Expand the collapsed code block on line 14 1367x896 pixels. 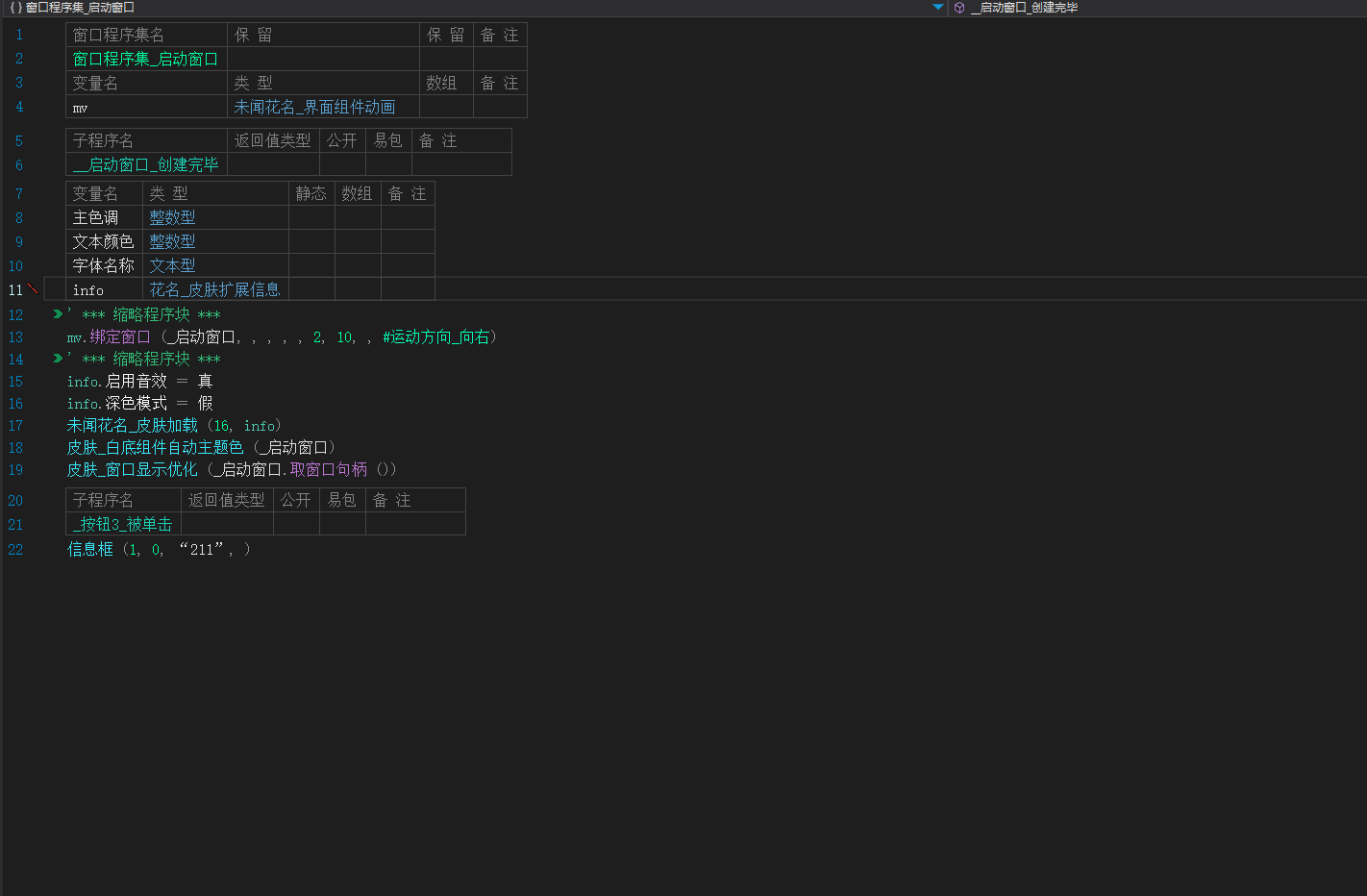pos(58,358)
